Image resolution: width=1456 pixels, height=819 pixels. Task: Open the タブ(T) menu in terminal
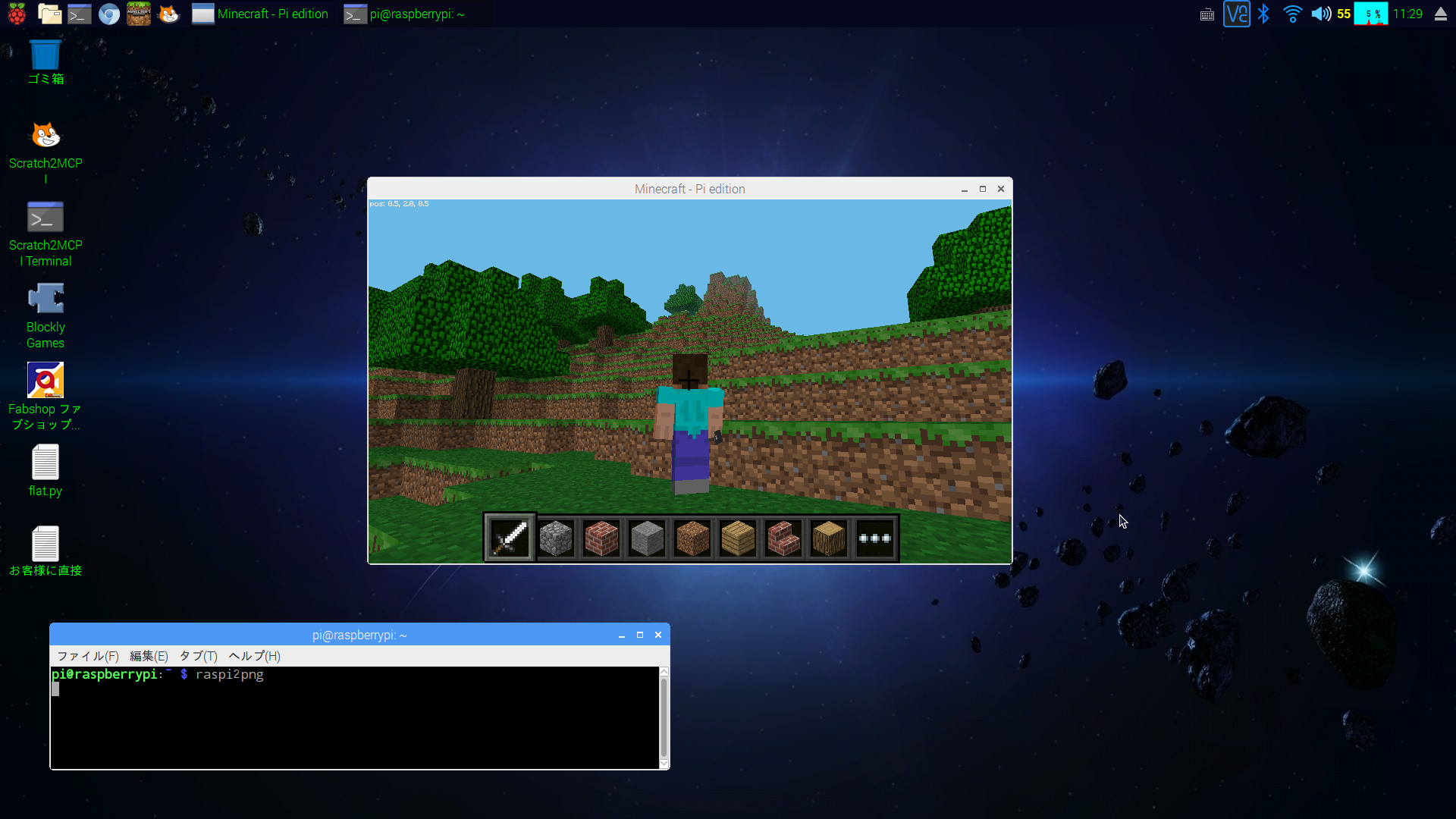tap(198, 656)
